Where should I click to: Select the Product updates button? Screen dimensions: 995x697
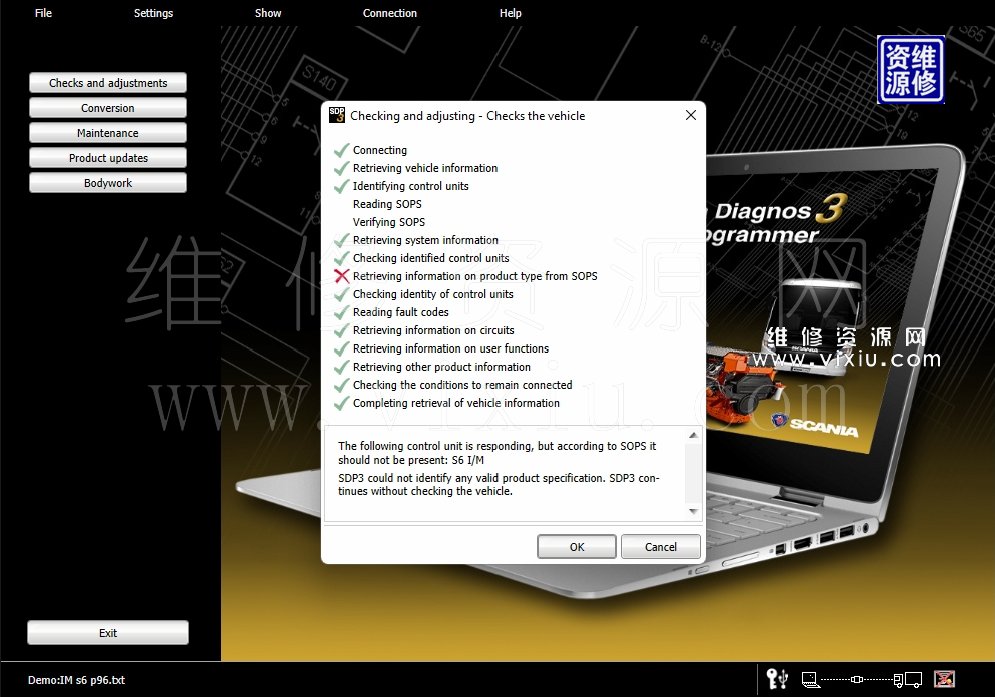[108, 158]
